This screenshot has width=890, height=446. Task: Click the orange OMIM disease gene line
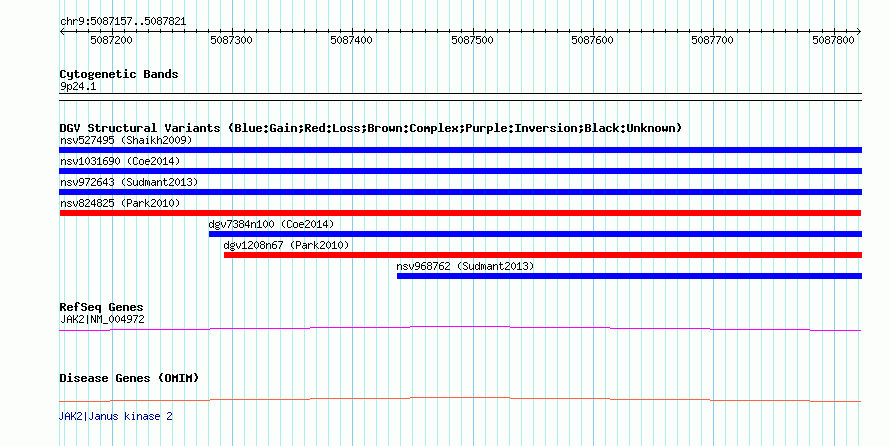[460, 399]
